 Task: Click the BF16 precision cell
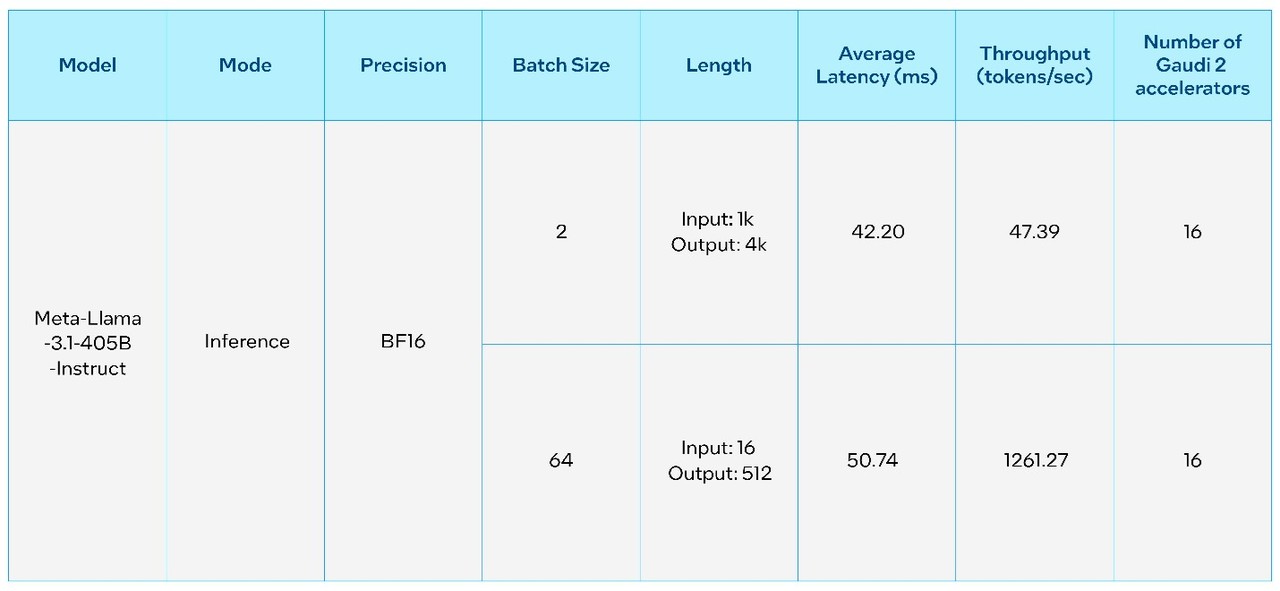click(403, 342)
